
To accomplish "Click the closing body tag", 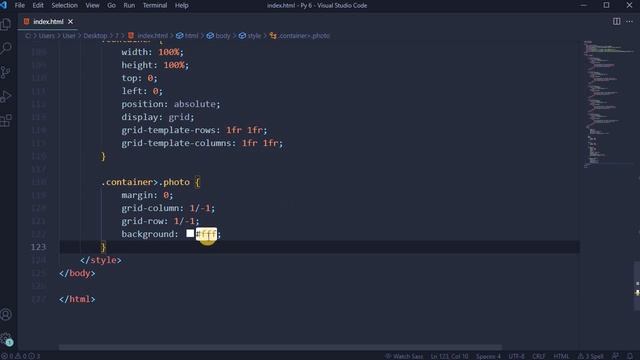I will click(x=77, y=273).
